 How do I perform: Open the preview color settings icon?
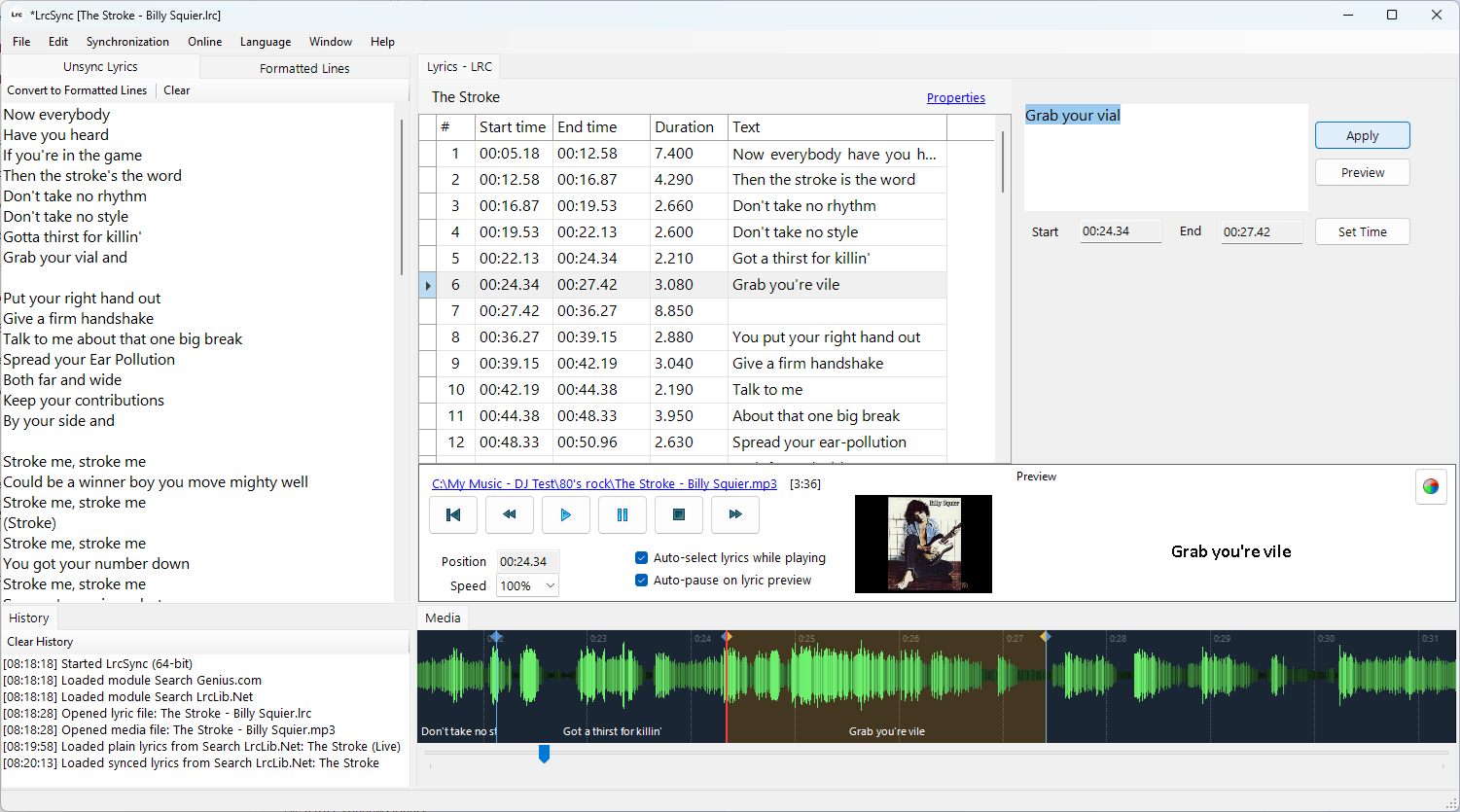1431,486
